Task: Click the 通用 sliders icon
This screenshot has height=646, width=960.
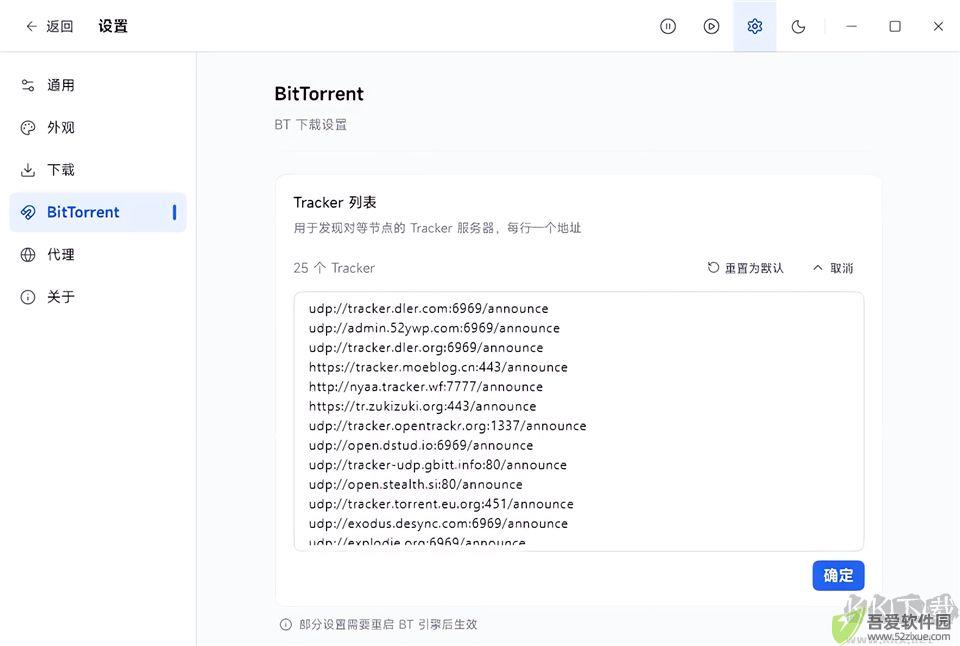Action: click(28, 85)
